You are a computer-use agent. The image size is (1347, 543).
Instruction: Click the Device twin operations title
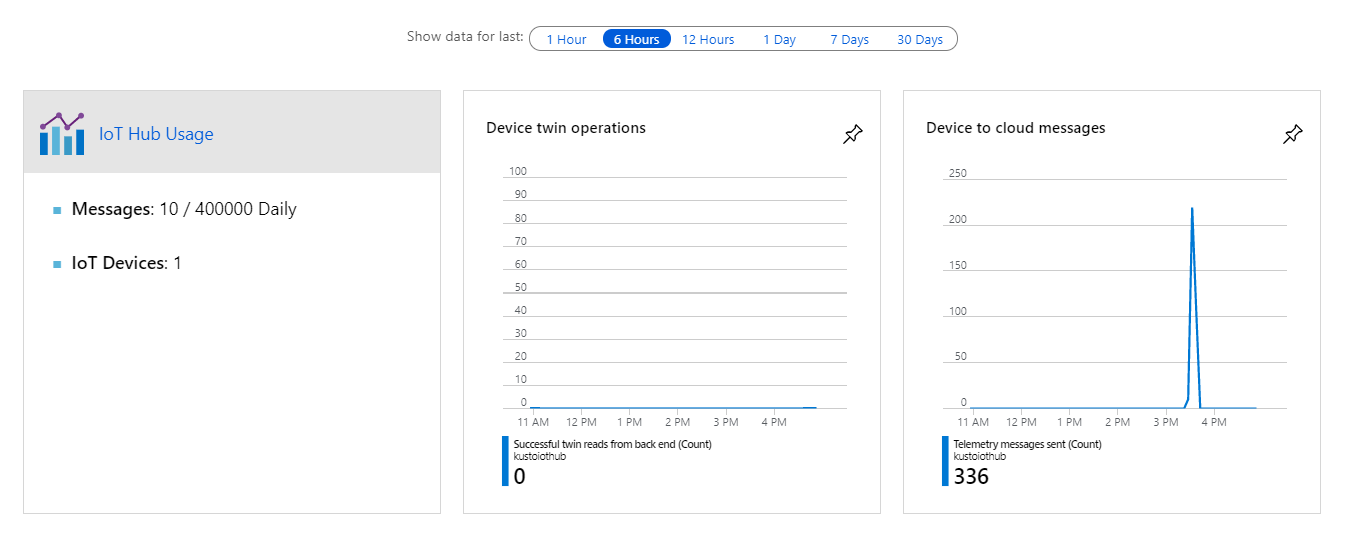(566, 128)
